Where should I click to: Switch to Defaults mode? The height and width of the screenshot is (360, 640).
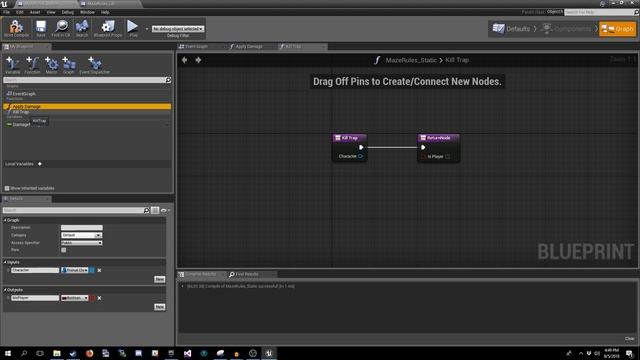512,29
